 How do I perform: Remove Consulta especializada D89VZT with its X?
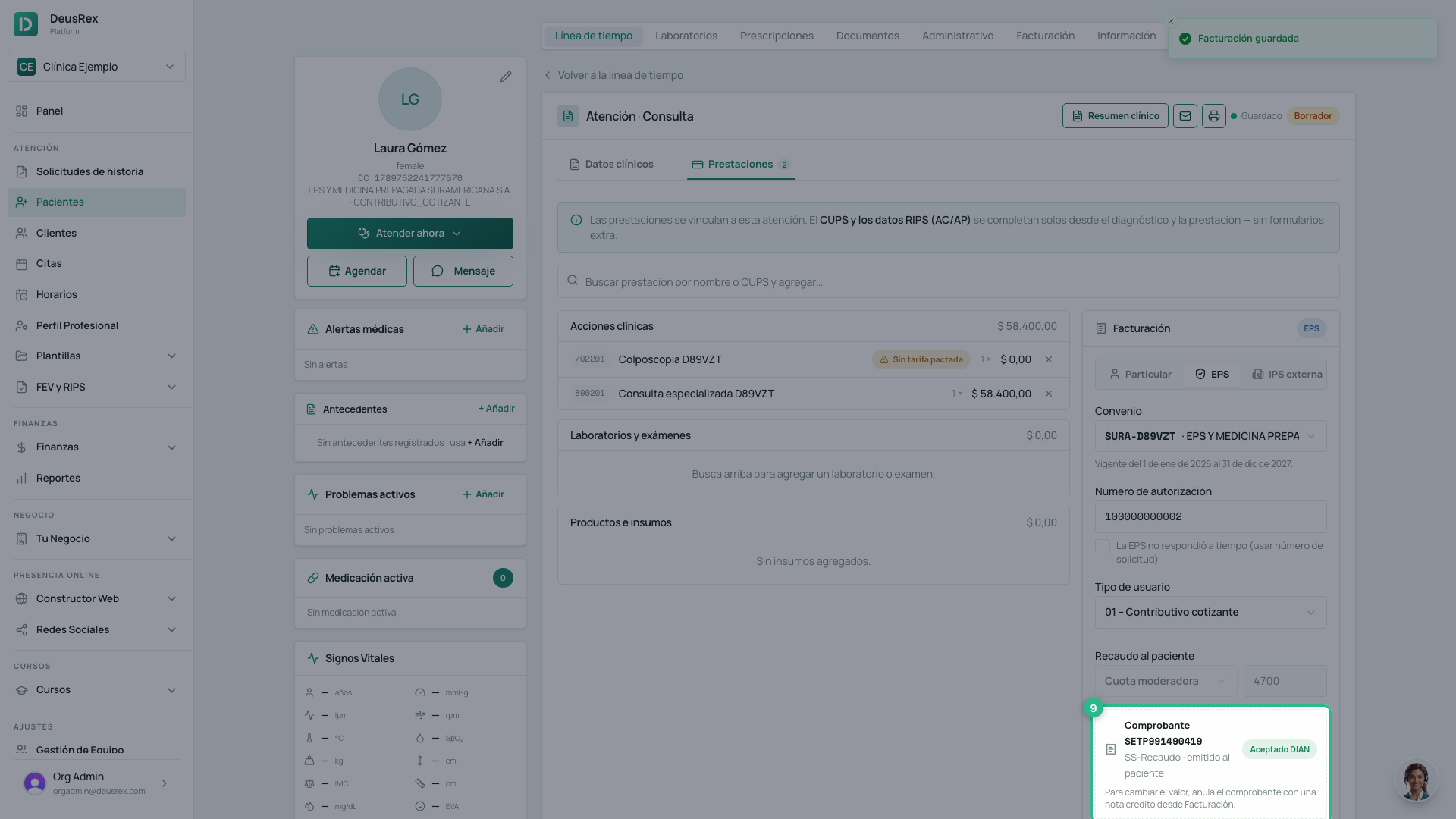pyautogui.click(x=1049, y=394)
